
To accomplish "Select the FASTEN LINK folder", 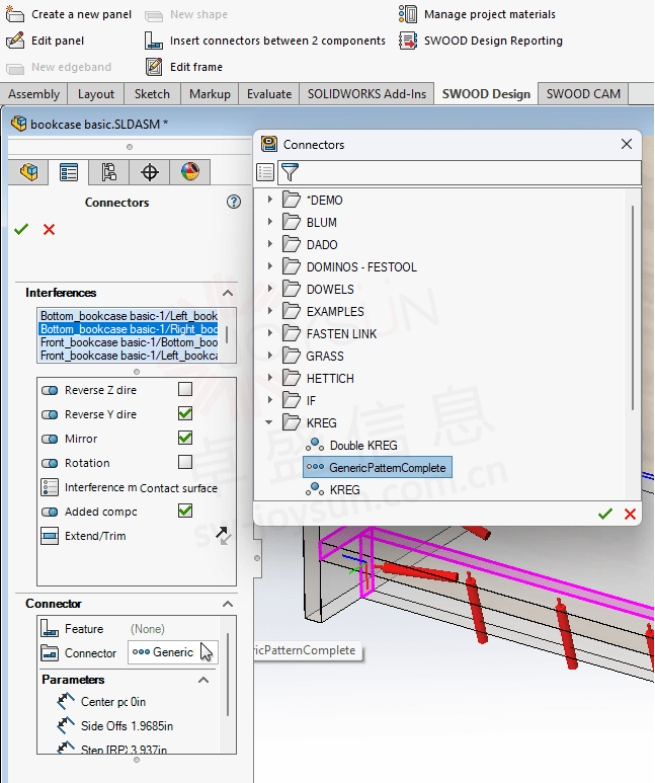I will pos(329,334).
